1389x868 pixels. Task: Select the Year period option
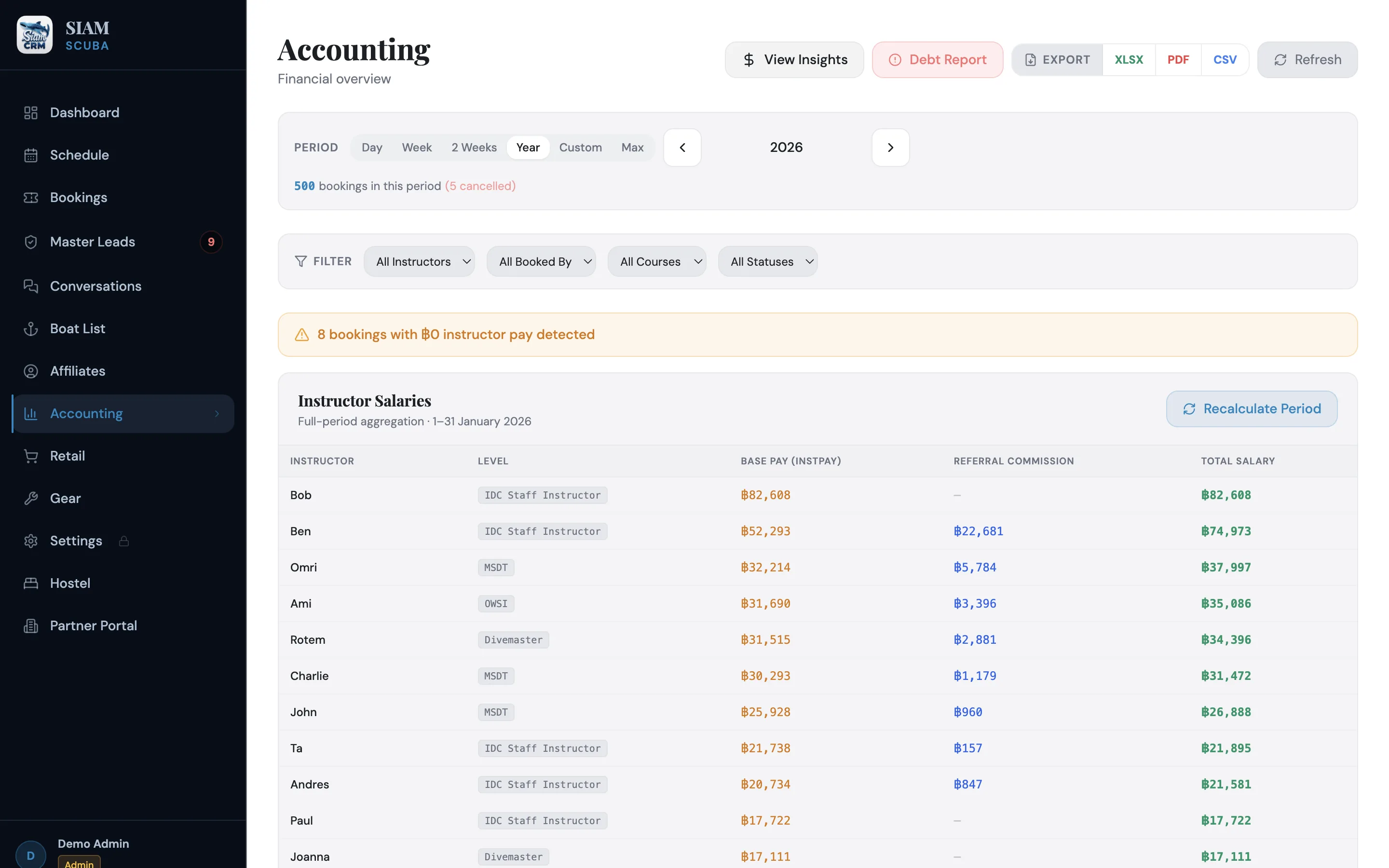point(528,148)
